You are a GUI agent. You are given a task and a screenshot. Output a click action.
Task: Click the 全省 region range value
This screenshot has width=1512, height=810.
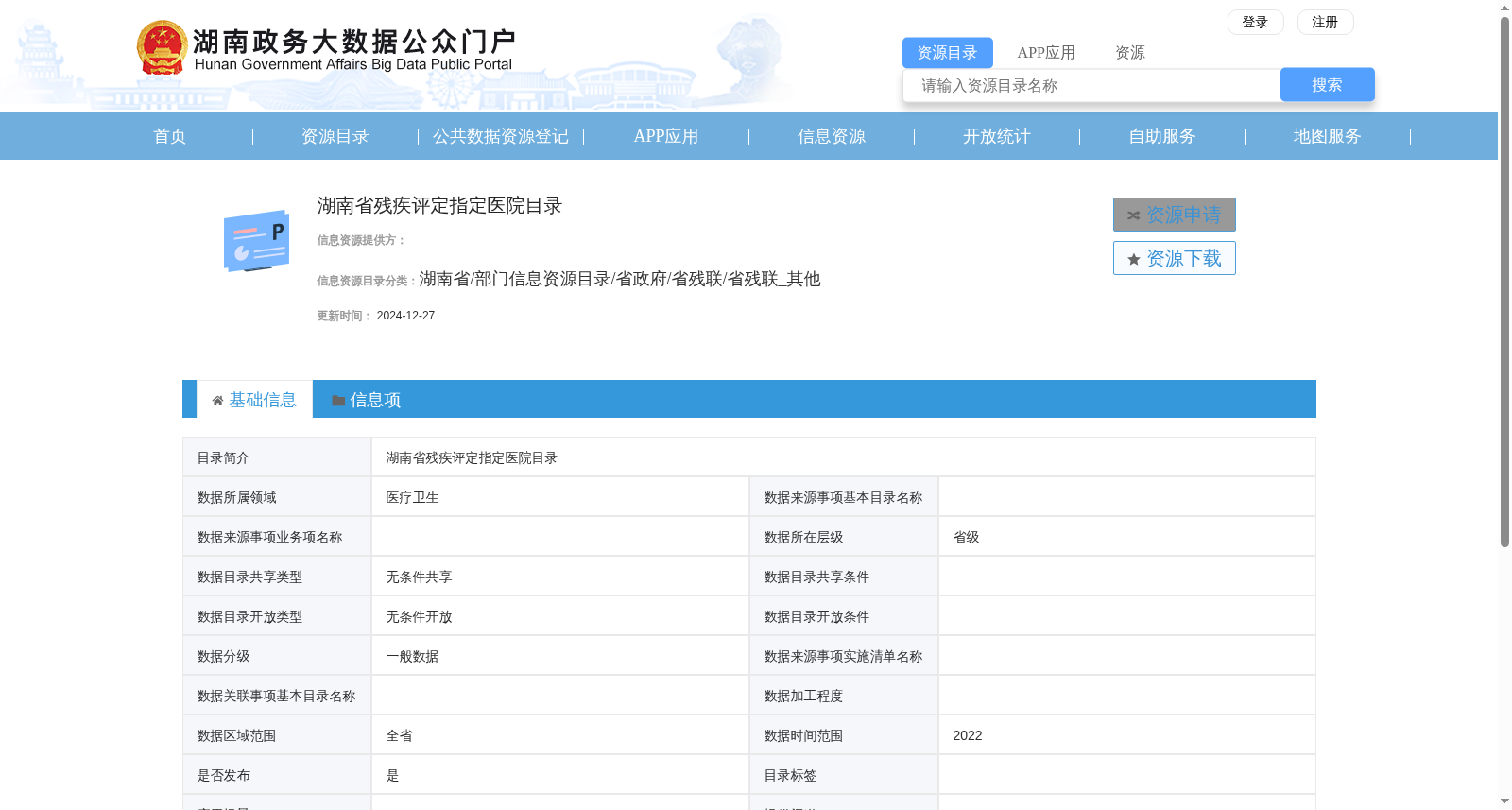[399, 736]
